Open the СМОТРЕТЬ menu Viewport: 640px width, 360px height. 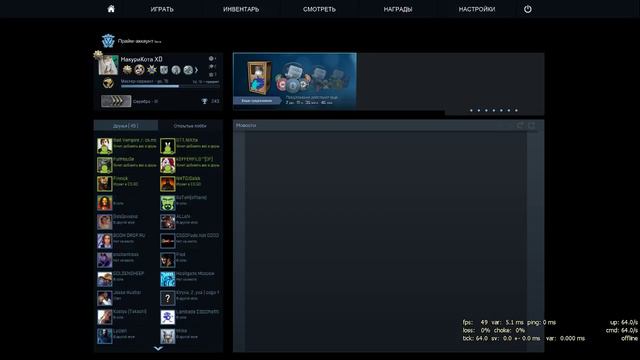(319, 9)
